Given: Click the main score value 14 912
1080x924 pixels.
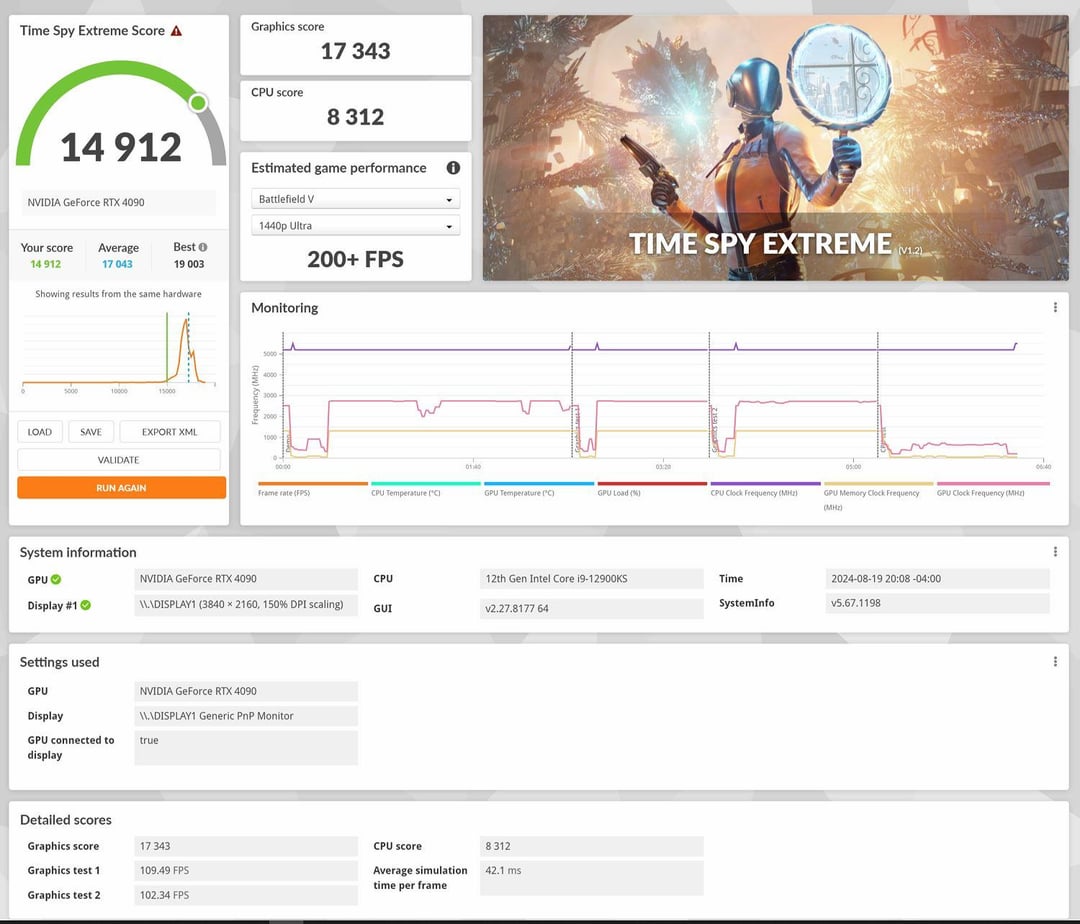Looking at the screenshot, I should coord(121,147).
